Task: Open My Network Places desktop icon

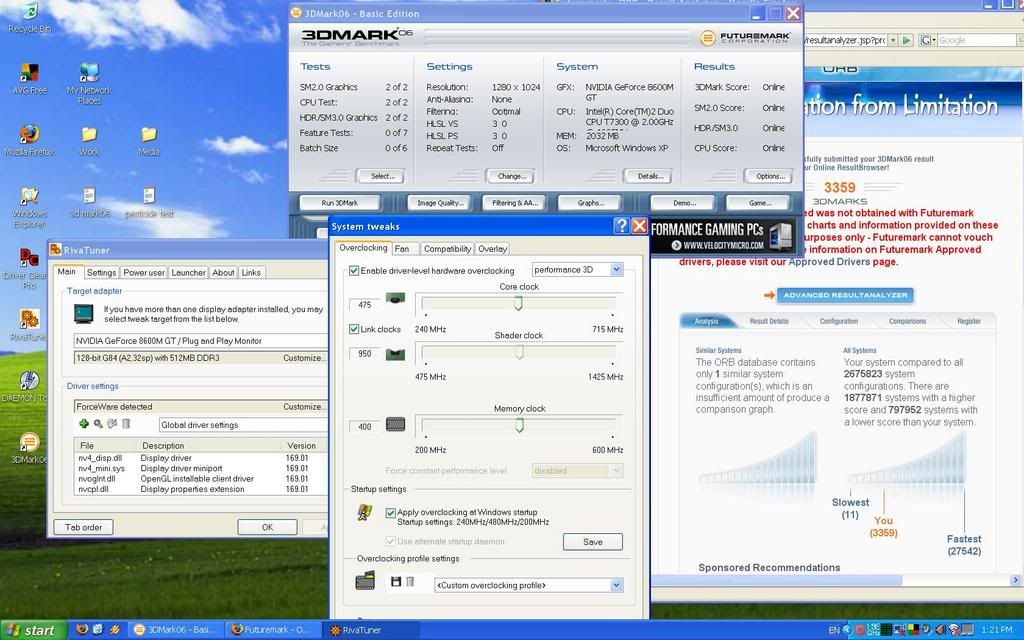Action: 89,84
